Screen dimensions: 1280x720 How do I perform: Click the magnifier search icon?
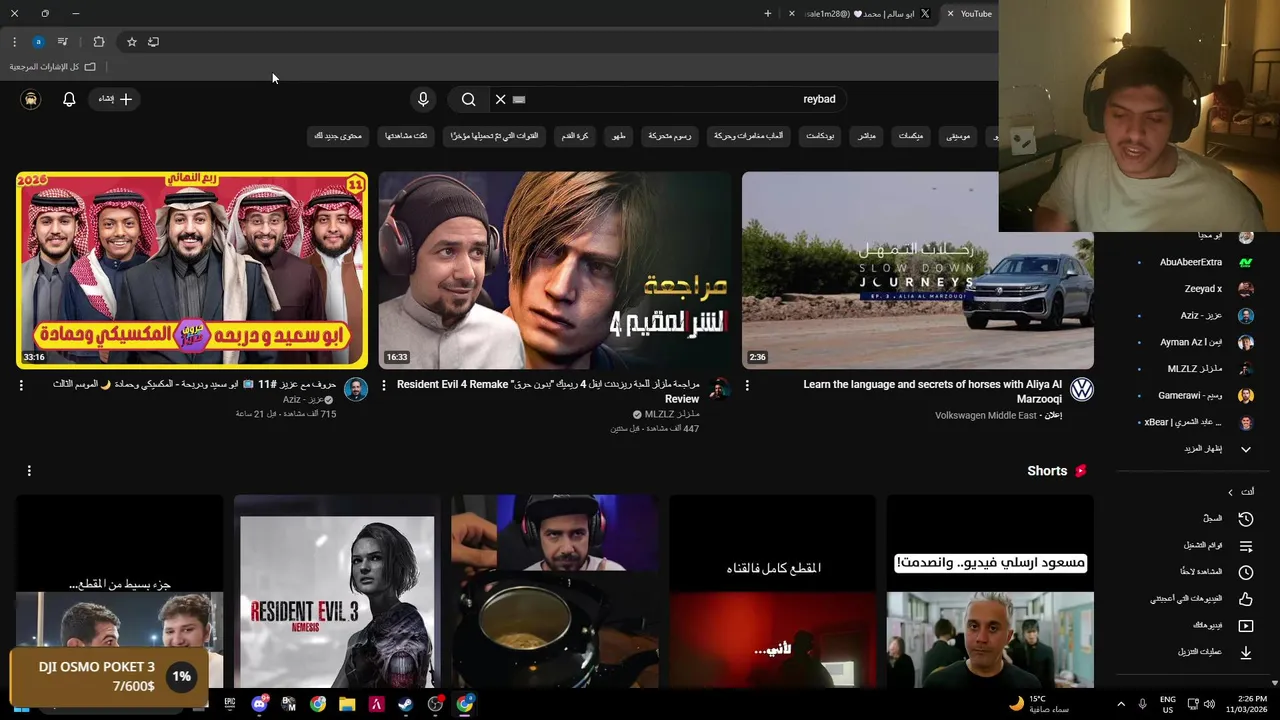click(468, 99)
